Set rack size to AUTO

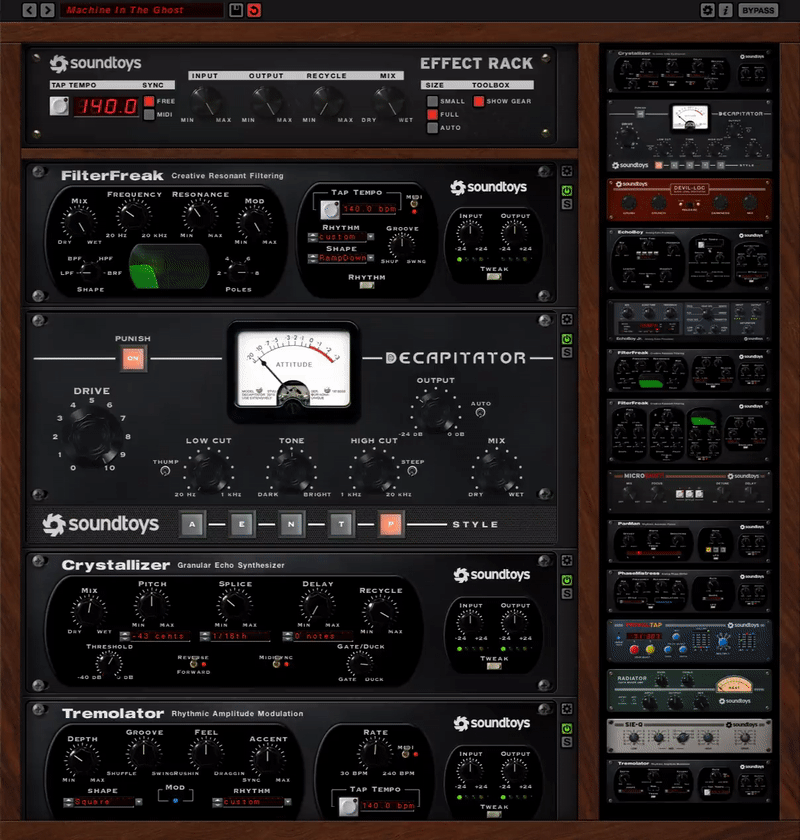coord(432,128)
